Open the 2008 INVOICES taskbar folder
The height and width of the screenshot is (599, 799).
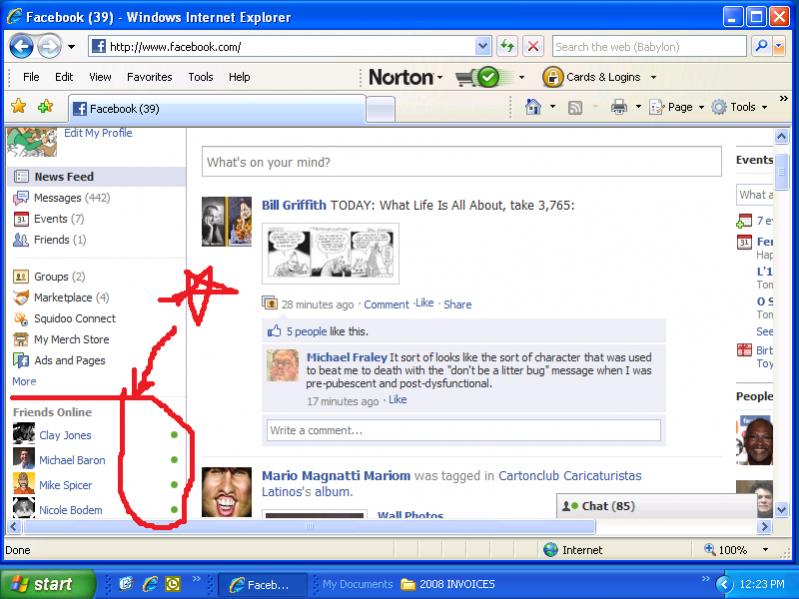tap(448, 584)
